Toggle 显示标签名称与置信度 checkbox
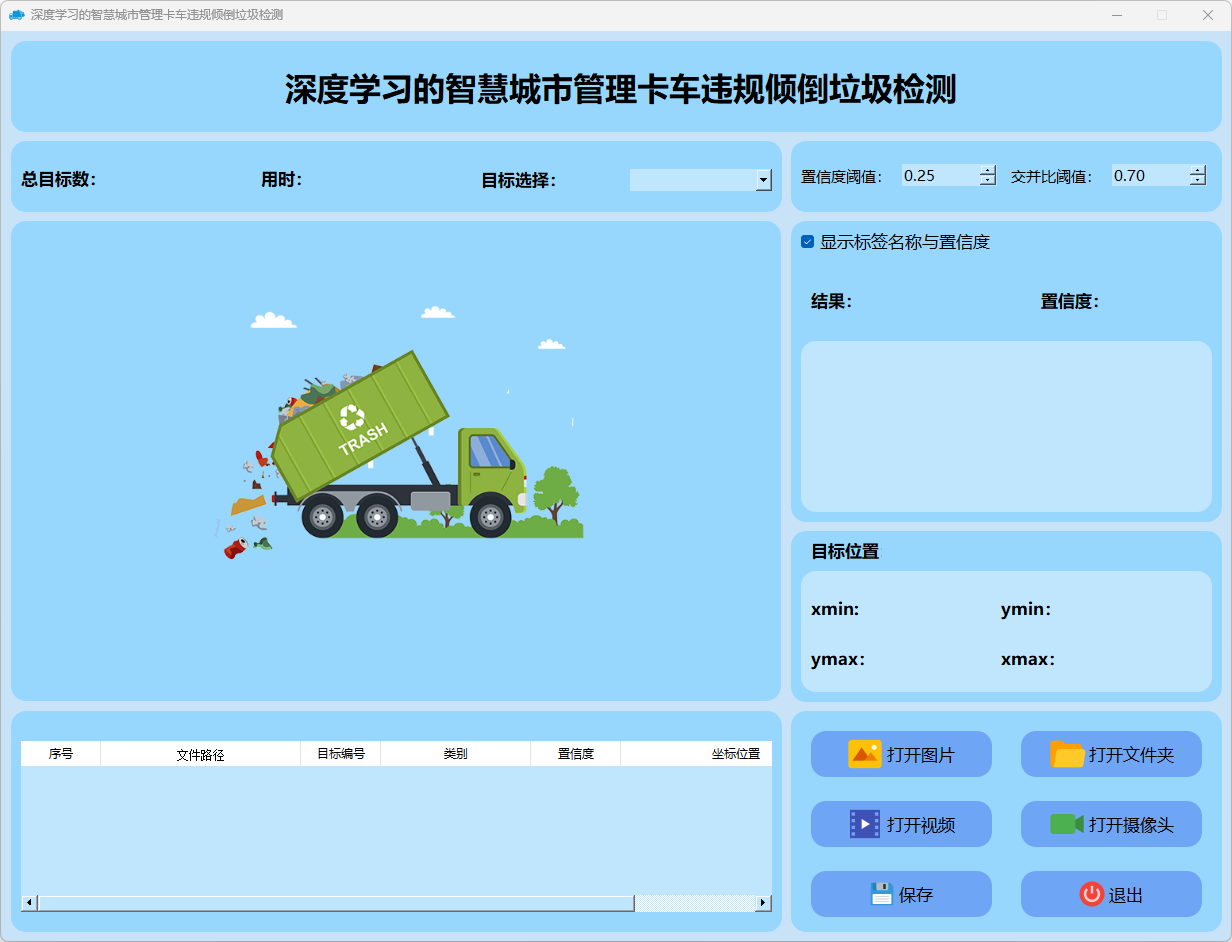Screen dimensions: 1232x942 point(808,242)
